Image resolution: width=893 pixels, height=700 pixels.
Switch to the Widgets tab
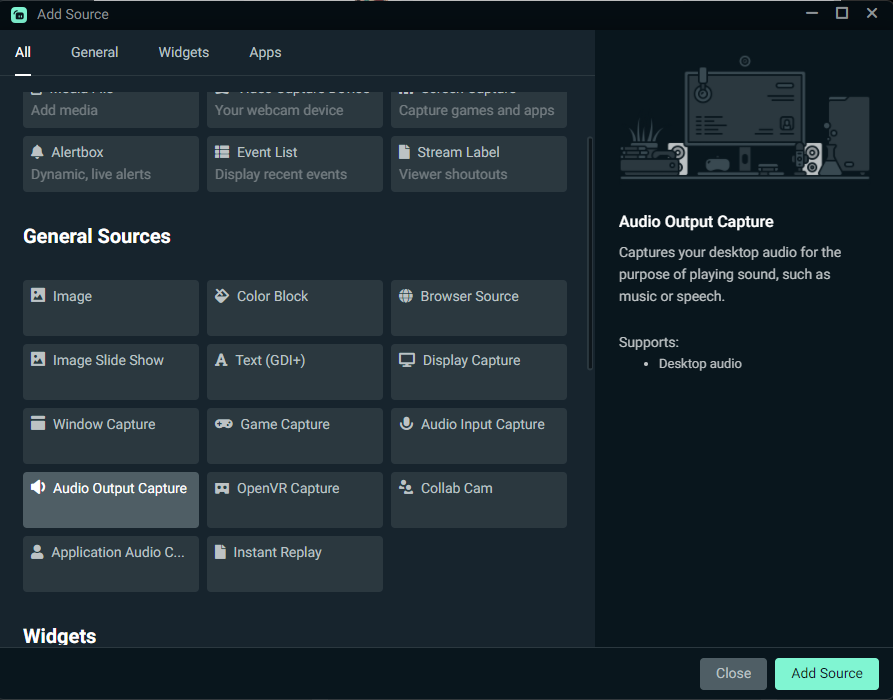pyautogui.click(x=183, y=52)
